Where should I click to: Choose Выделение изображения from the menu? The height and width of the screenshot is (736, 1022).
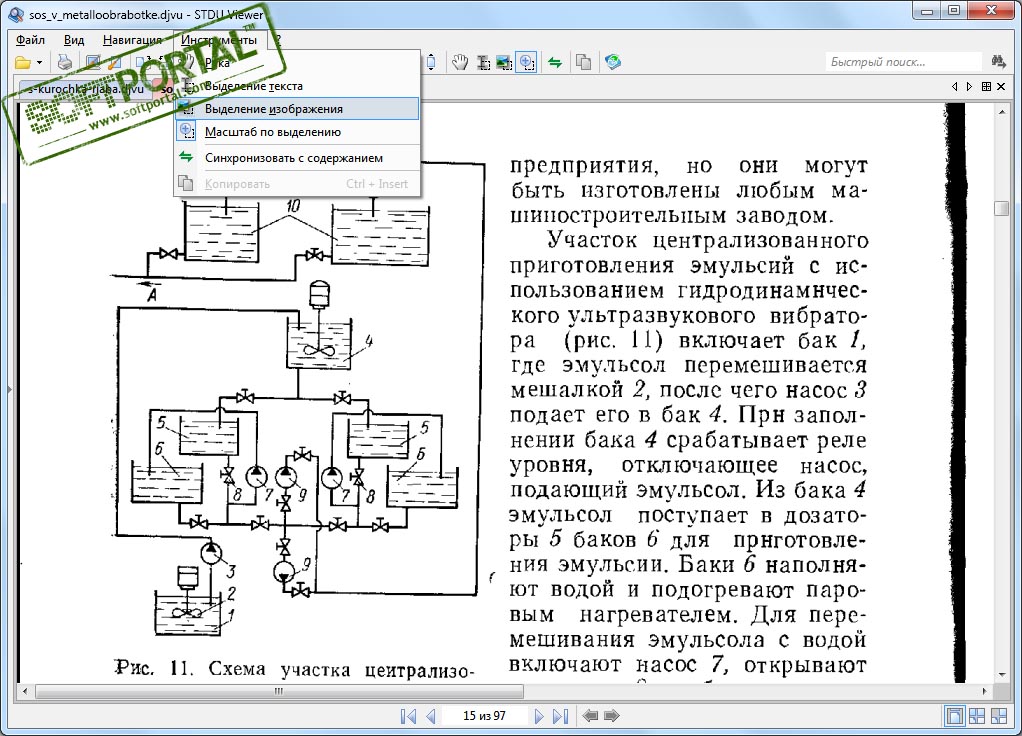[x=297, y=109]
